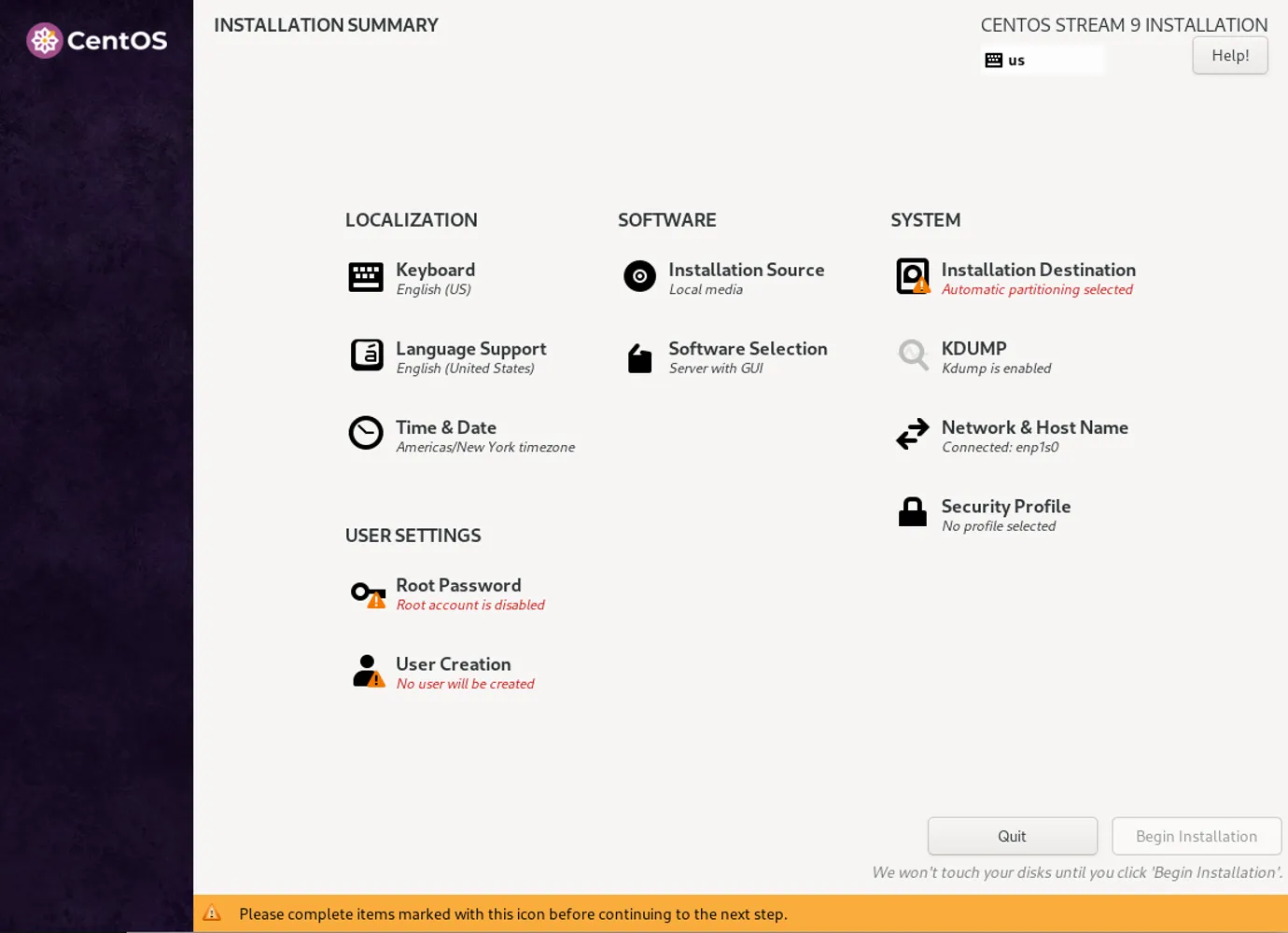1288x933 pixels.
Task: Click the Installation Destination disk icon
Action: (x=913, y=276)
